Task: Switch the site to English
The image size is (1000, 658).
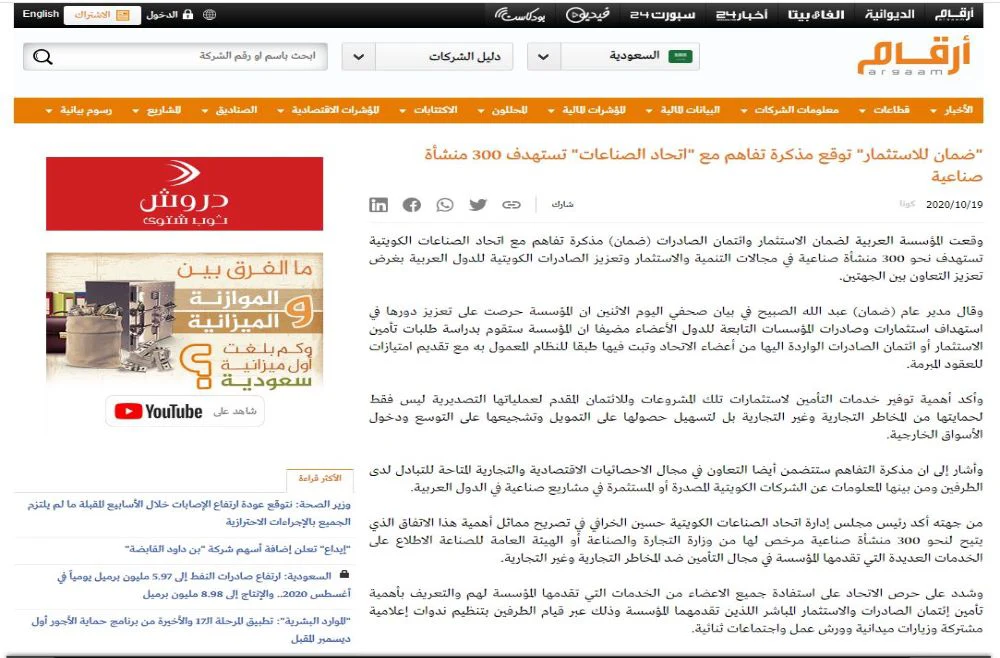Action: 40,14
